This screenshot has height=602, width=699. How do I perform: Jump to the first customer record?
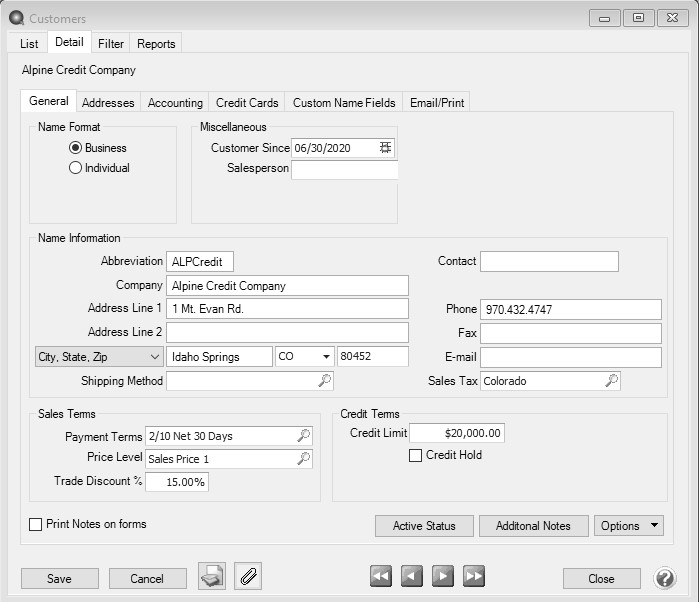(x=381, y=576)
